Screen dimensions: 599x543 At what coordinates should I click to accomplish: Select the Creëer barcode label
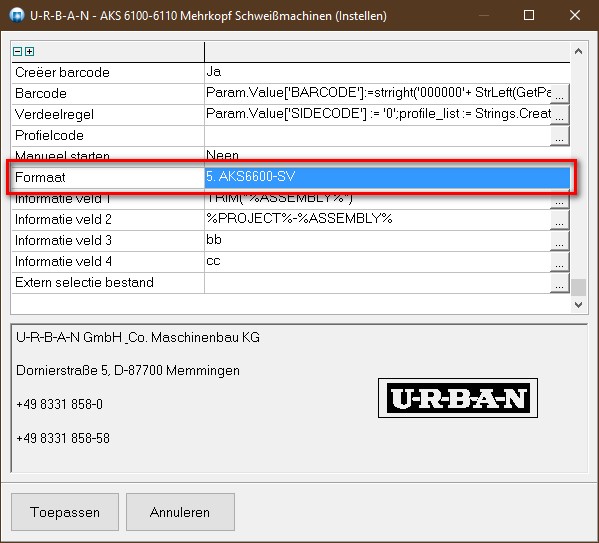click(62, 73)
